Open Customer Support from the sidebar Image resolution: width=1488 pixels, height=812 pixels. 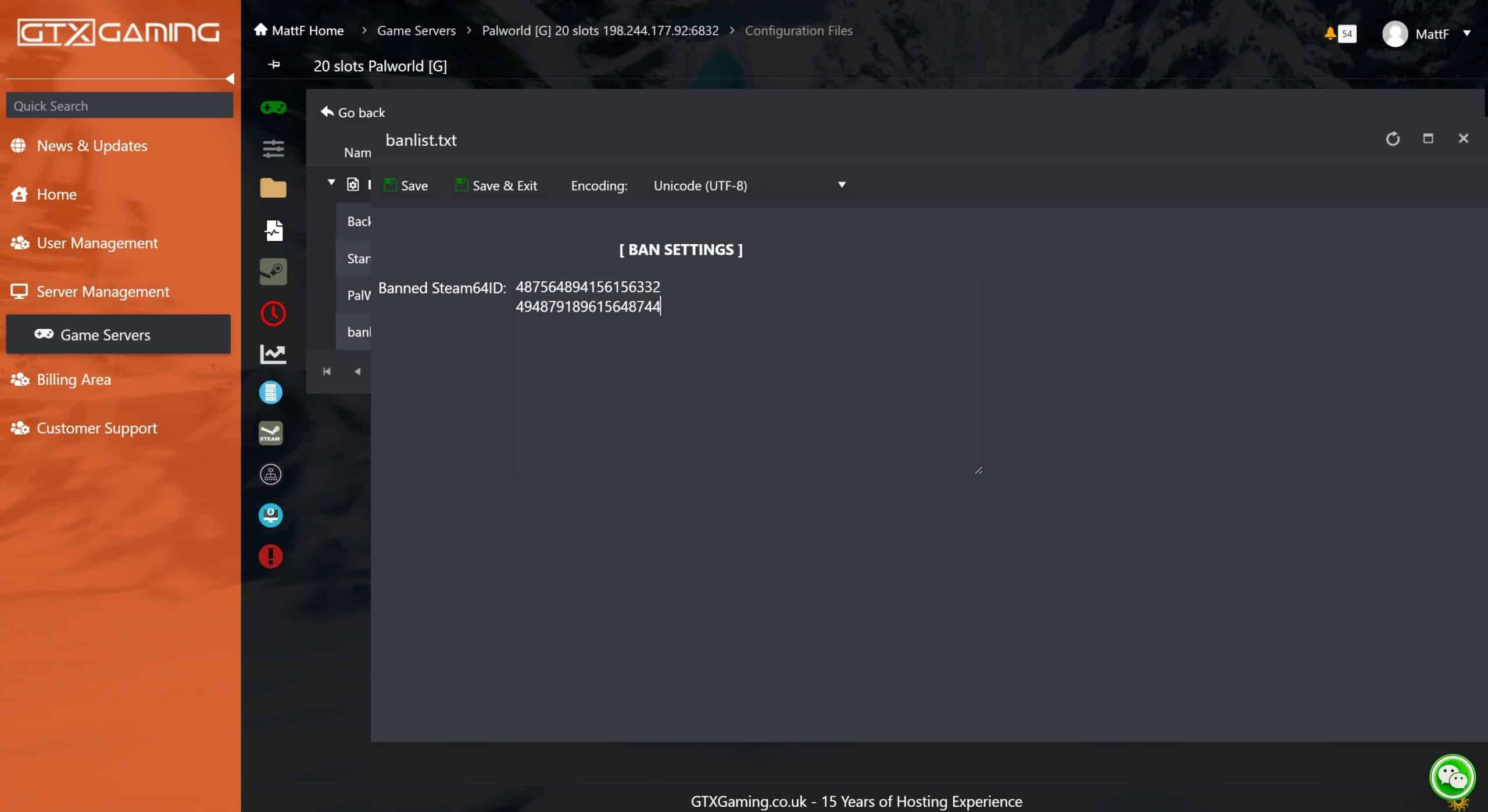tap(97, 428)
